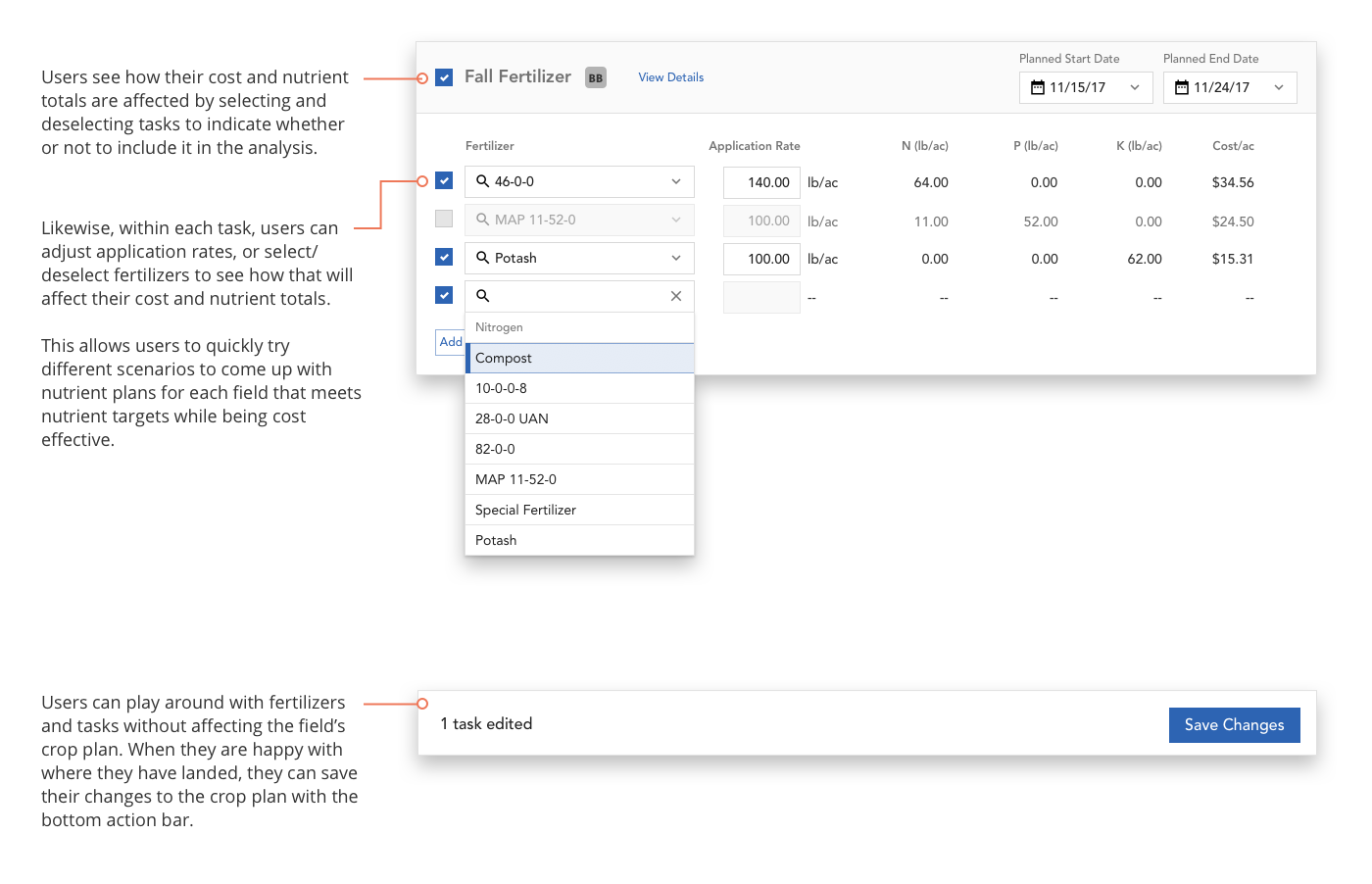
Task: Select 82-0-0 from the fertilizer list
Action: pos(580,449)
